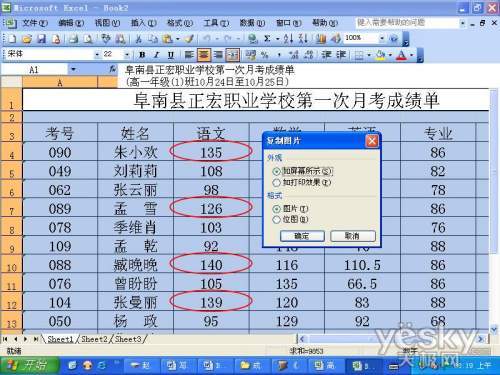This screenshot has width=500, height=375.
Task: Click the Spelling check icon
Action: click(x=106, y=39)
